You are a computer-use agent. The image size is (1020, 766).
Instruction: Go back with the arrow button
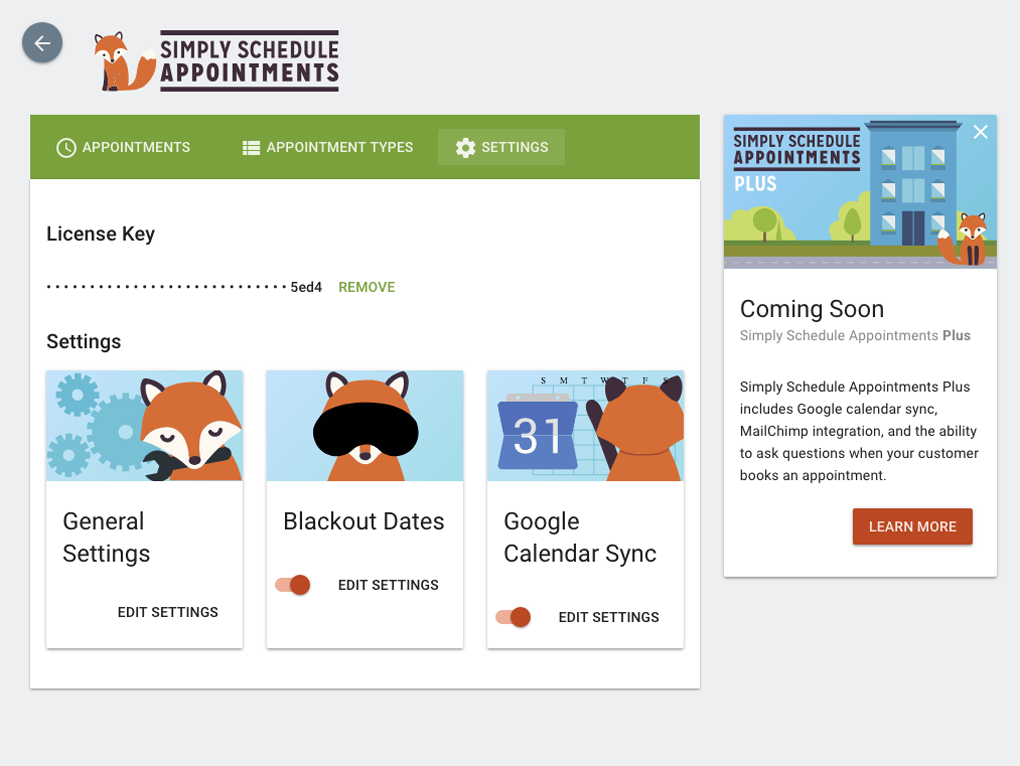point(42,43)
